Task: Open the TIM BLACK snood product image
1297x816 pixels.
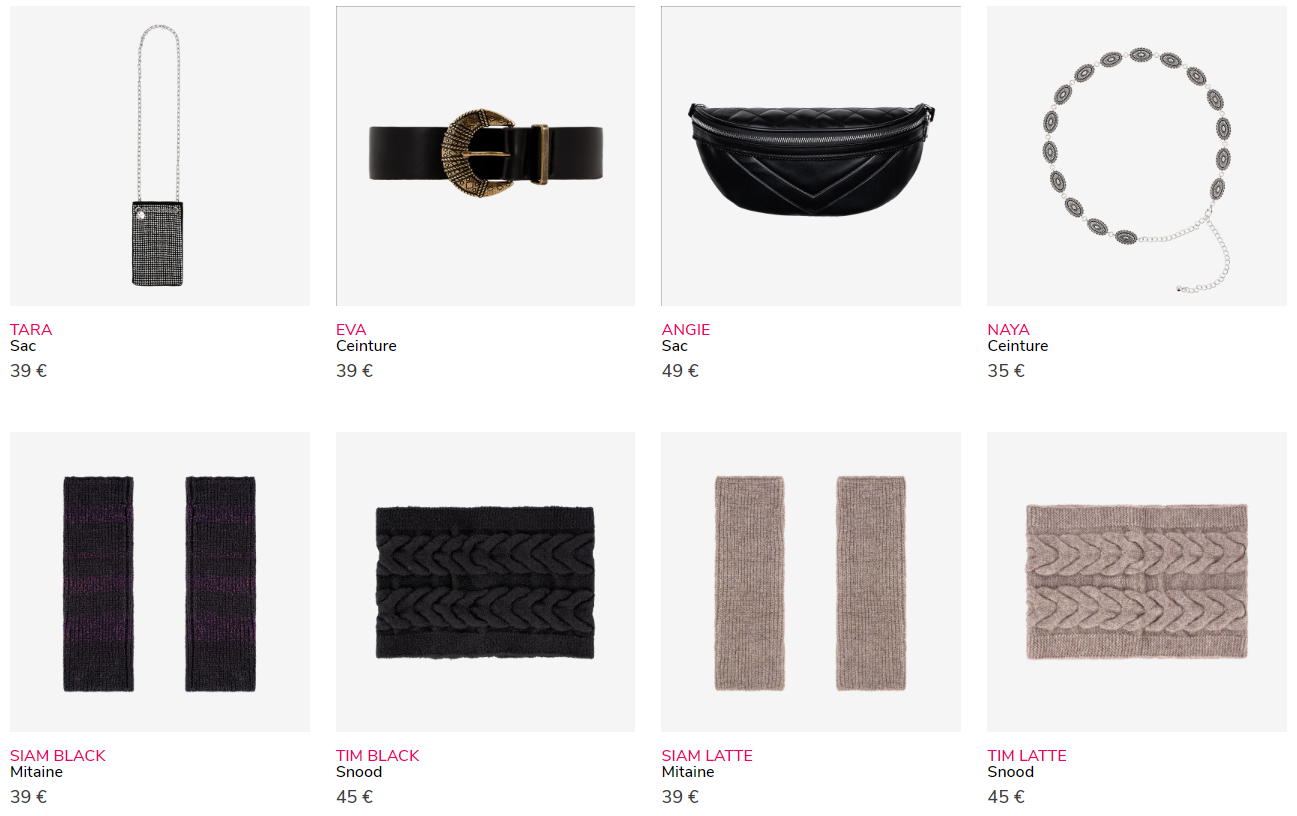Action: (485, 582)
